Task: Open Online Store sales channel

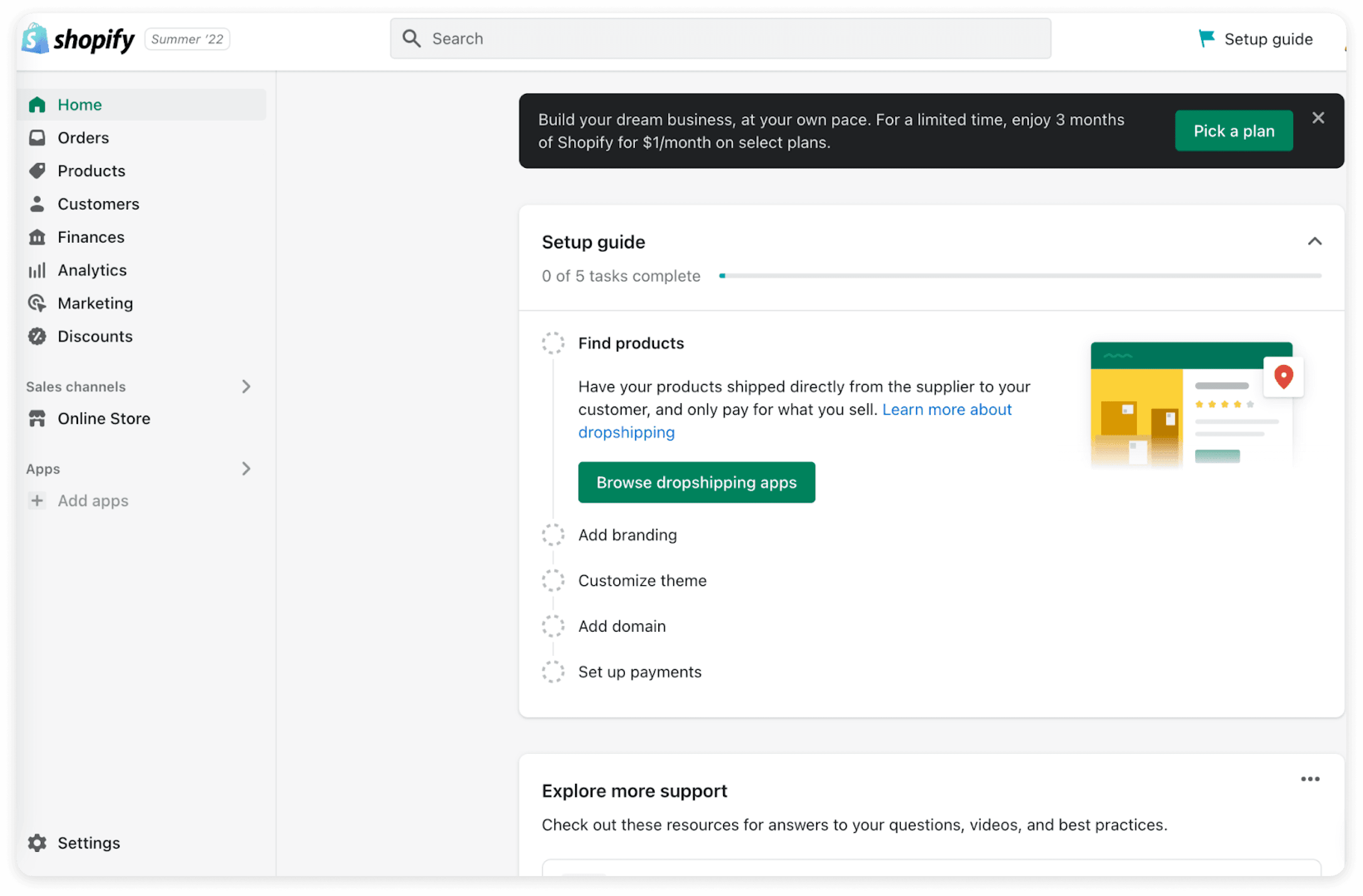Action: 103,419
